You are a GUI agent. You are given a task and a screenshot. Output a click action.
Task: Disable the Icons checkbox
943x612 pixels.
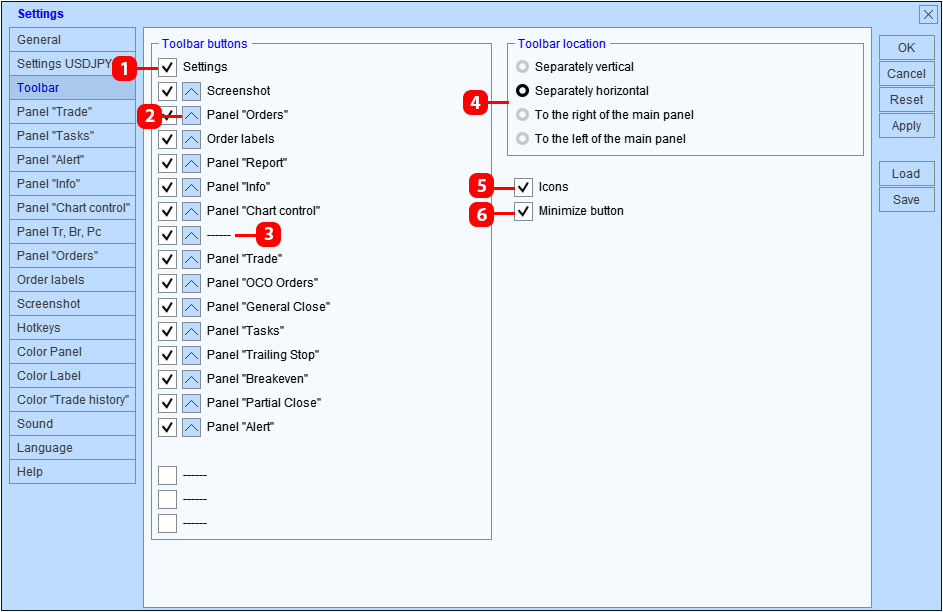click(x=523, y=187)
